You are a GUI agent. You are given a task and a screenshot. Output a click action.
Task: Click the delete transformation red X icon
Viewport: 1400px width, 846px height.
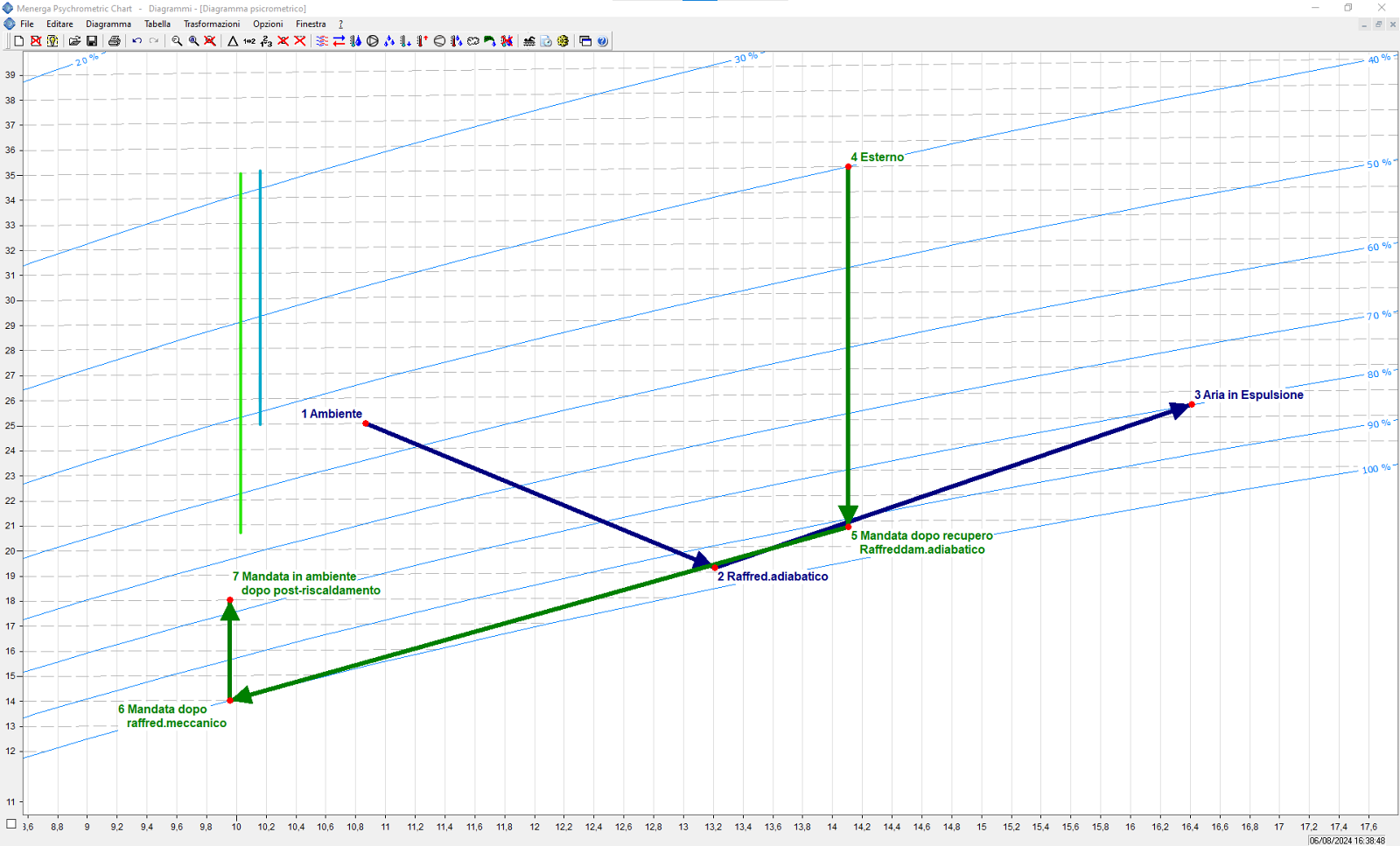tap(300, 41)
